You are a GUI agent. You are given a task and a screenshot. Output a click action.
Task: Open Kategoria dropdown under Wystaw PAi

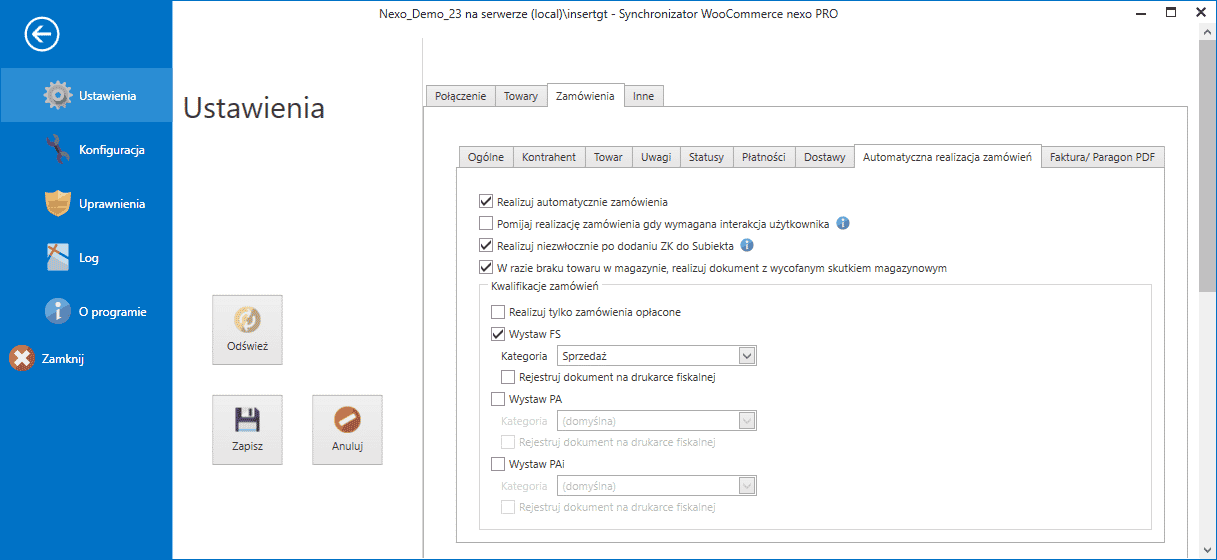point(656,485)
